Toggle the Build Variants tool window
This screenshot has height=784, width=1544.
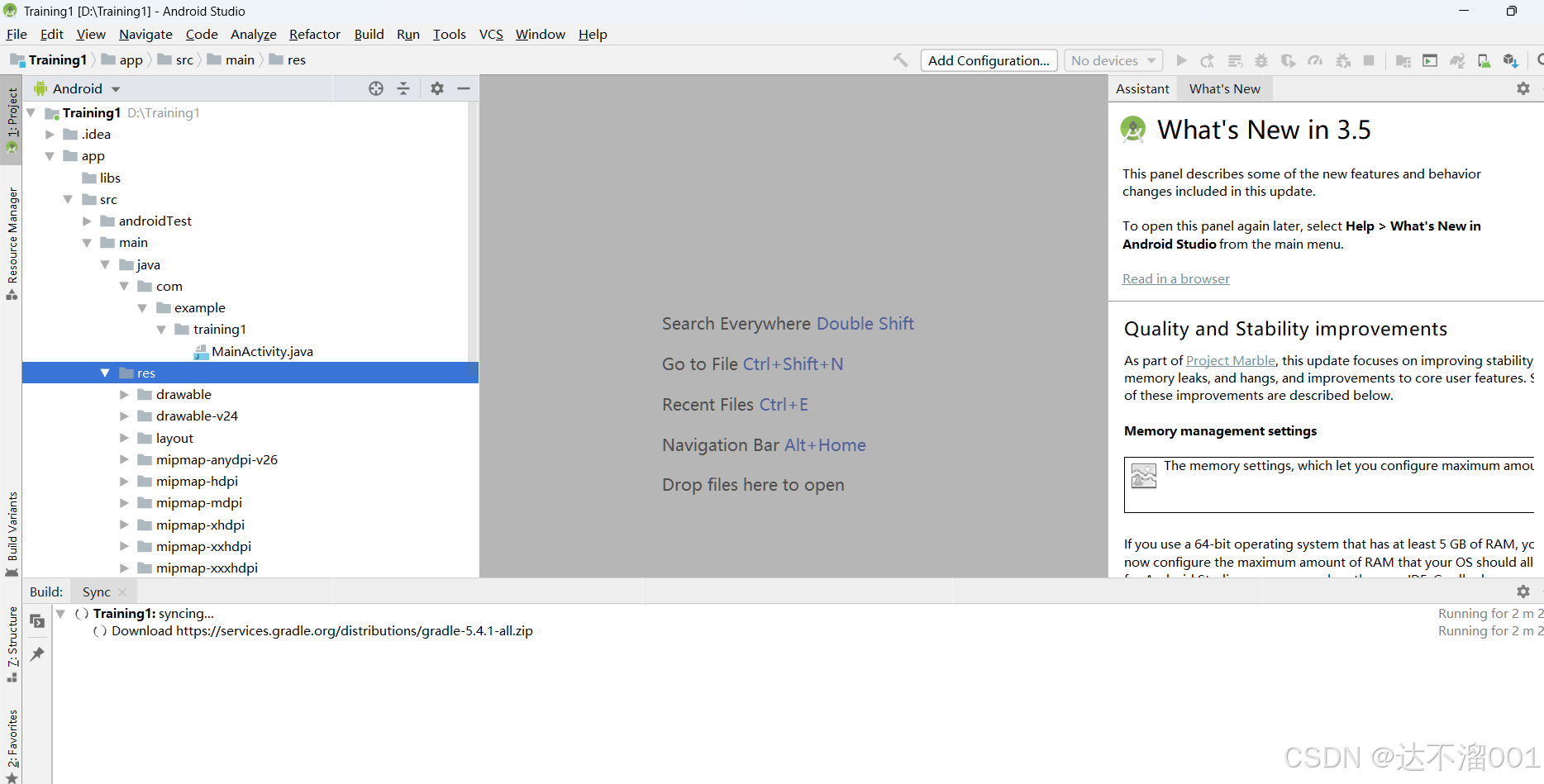point(12,534)
